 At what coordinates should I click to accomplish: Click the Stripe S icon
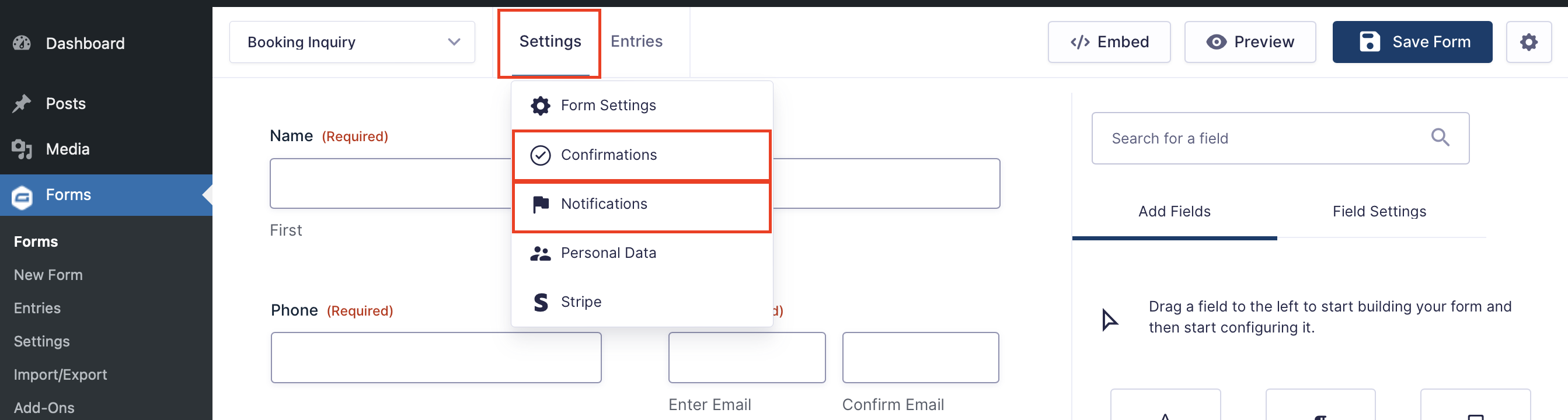tap(541, 302)
